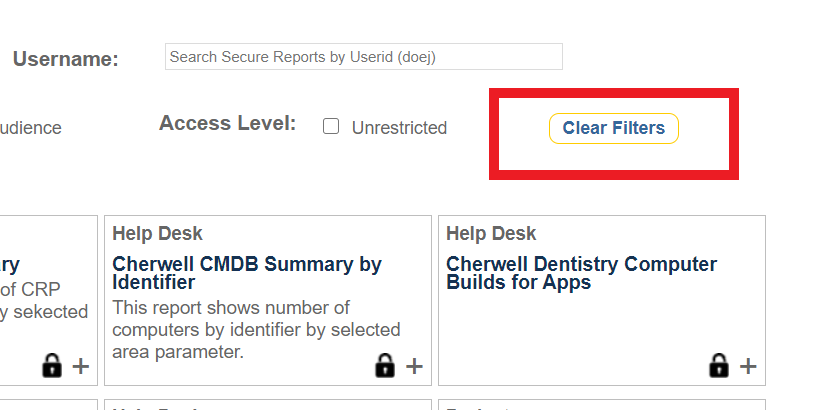This screenshot has height=410, width=829.
Task: Click the lock icon on the leftmost CRP card
Action: pyautogui.click(x=52, y=366)
